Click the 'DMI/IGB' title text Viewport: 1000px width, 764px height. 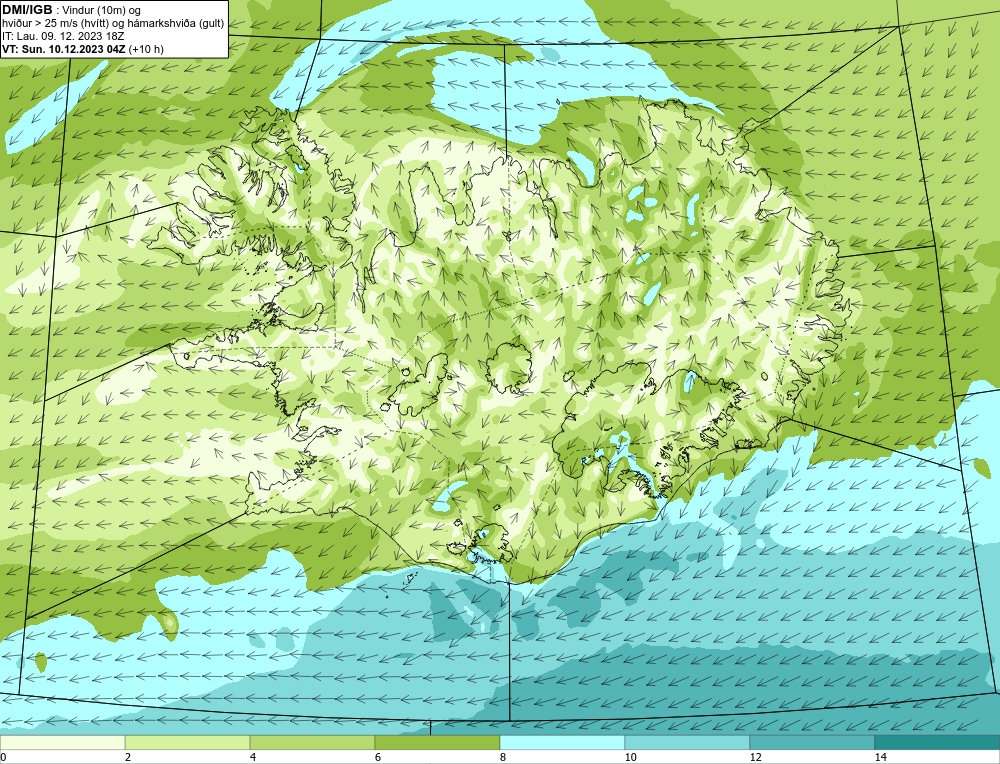click(x=27, y=10)
